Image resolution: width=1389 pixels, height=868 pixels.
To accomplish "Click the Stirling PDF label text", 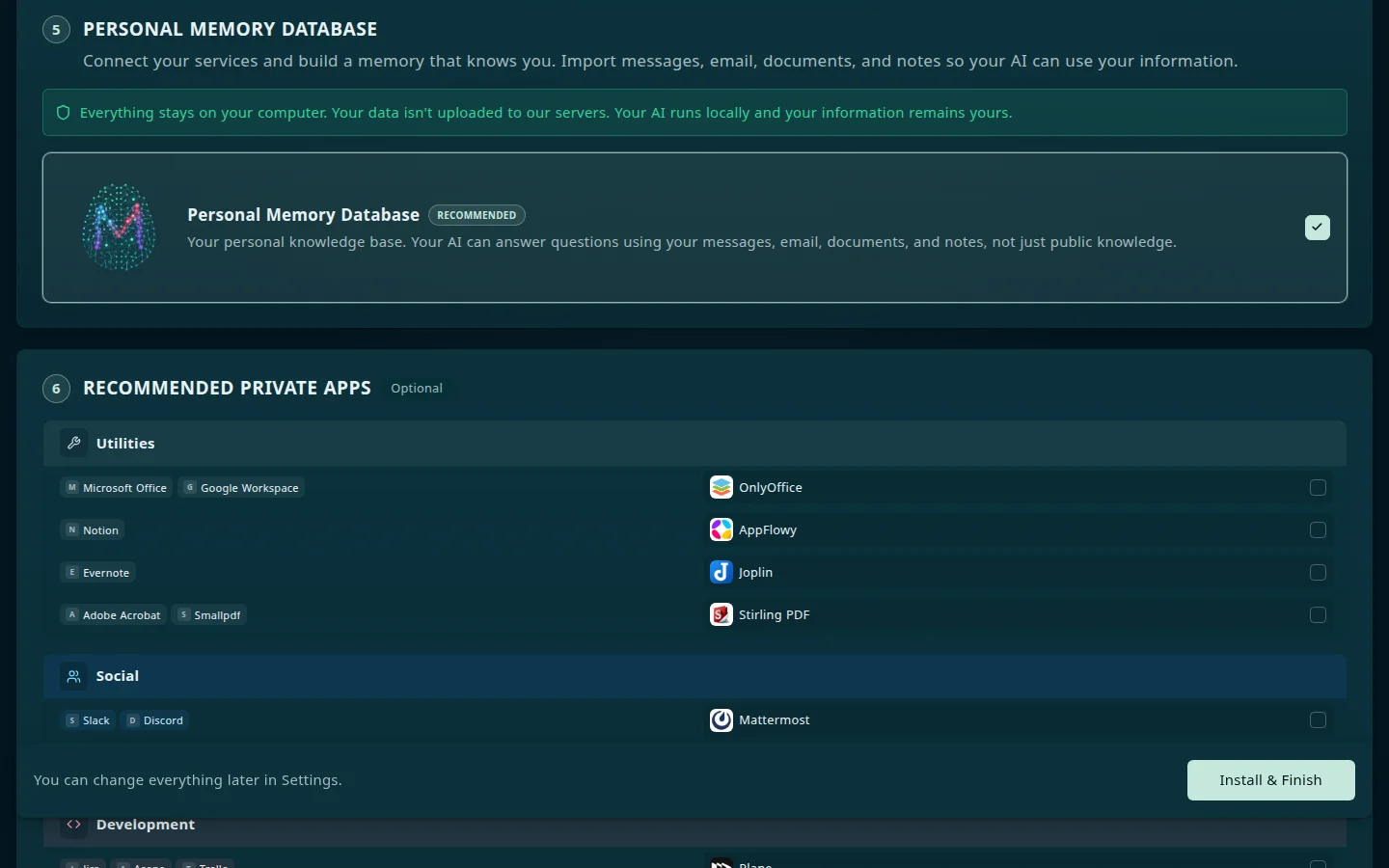I will click(775, 615).
